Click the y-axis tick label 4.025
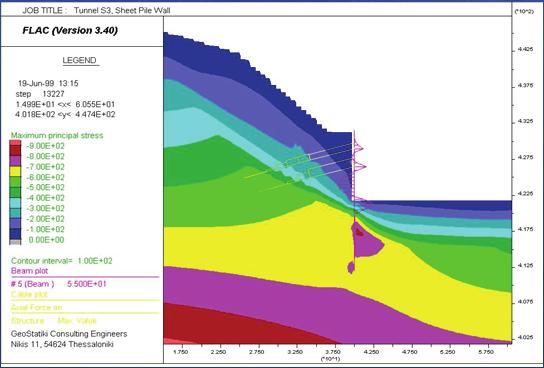Image resolution: width=544 pixels, height=368 pixels. (x=525, y=337)
